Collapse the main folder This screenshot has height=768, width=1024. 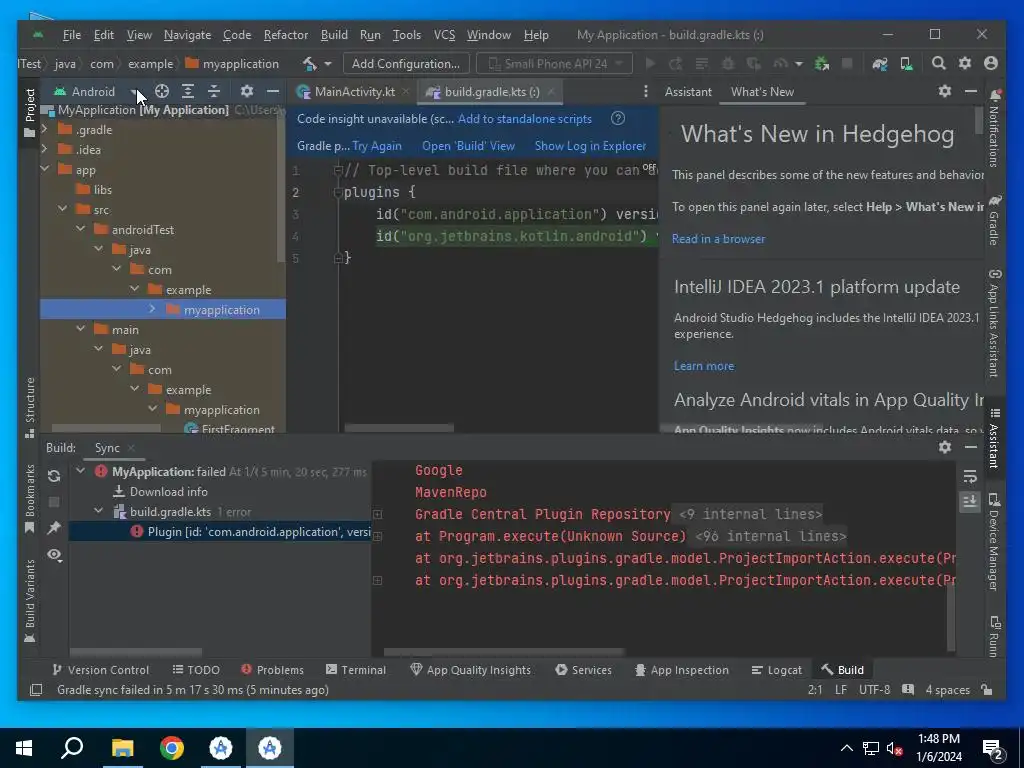click(80, 329)
